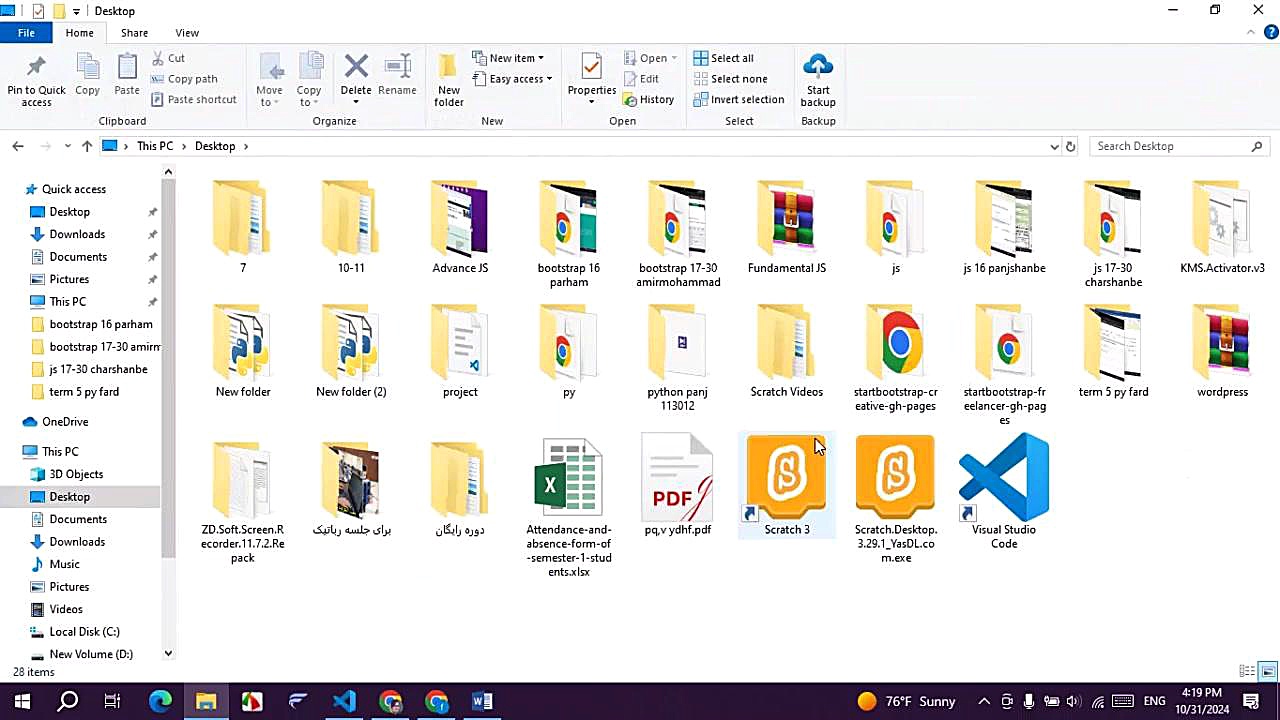Click Select all button
Image resolution: width=1280 pixels, height=720 pixels.
point(724,58)
